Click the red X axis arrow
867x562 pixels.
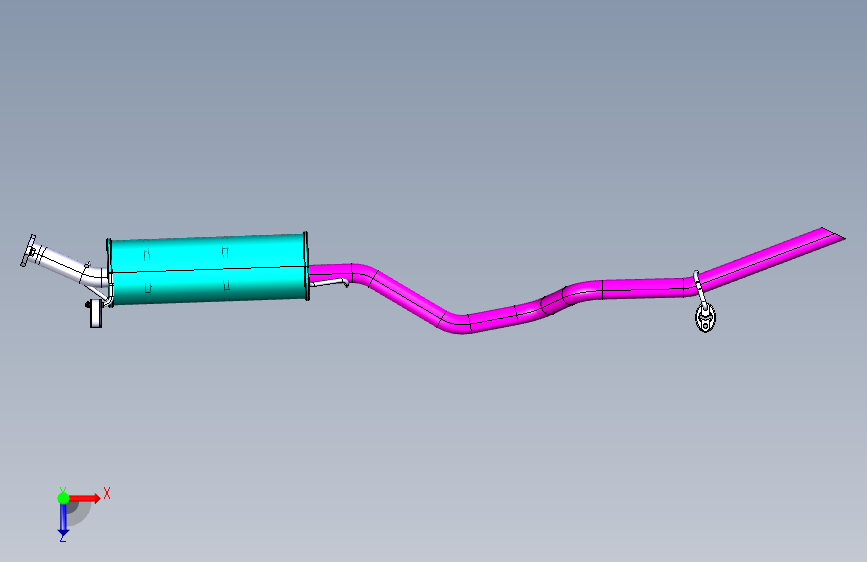(84, 498)
